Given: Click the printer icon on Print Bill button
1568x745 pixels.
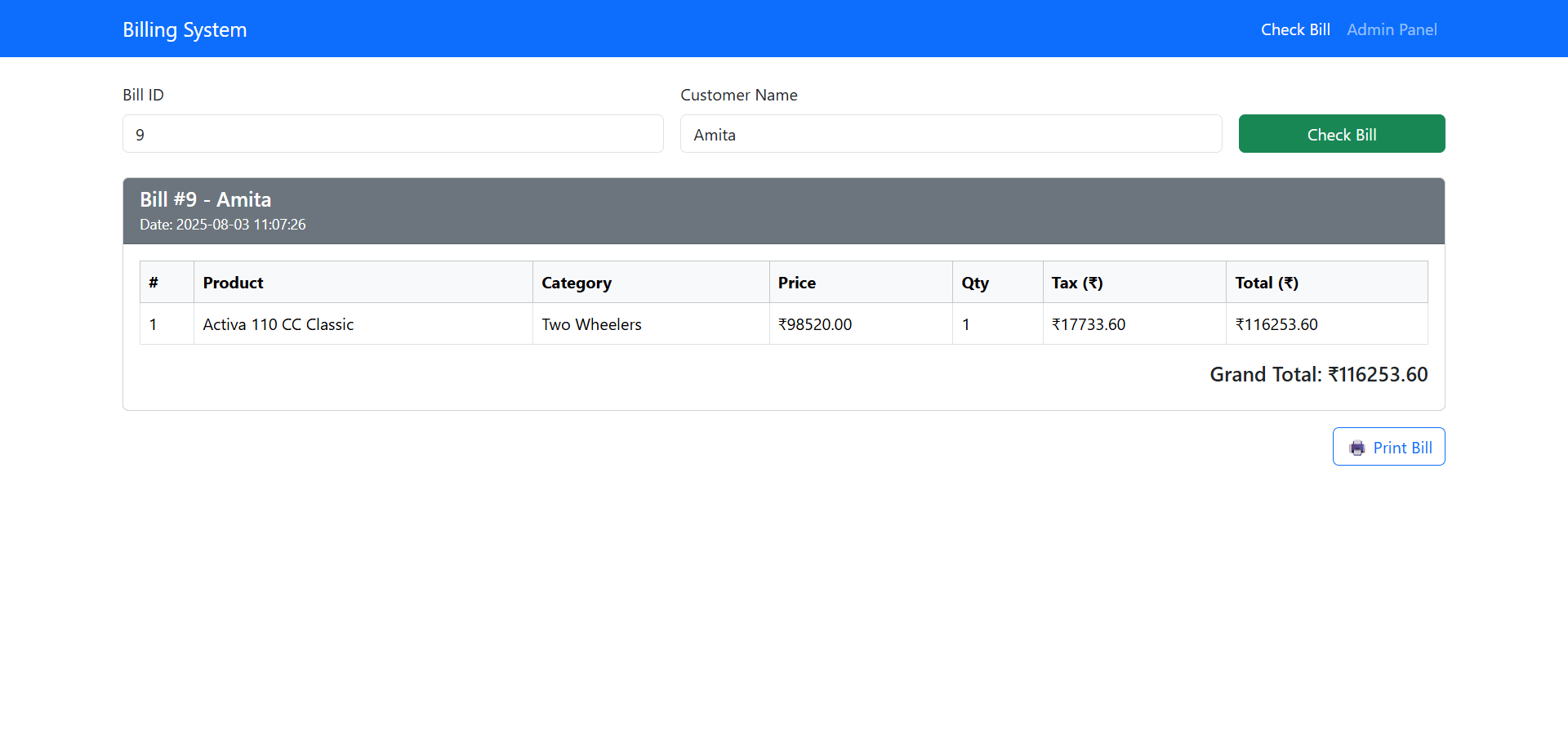Looking at the screenshot, I should [1358, 448].
